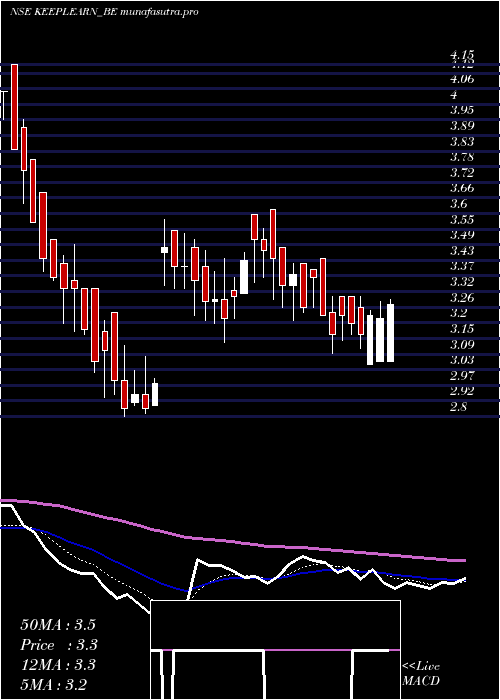Image resolution: width=500 pixels, height=700 pixels.
Task: Click the Price : 3.3 readout
Action: coord(59,645)
